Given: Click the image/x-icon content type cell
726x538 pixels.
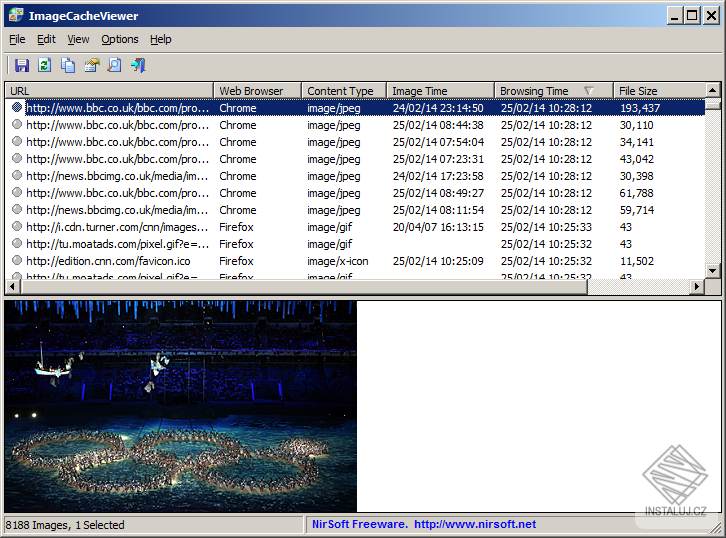Looking at the screenshot, I should pos(338,261).
